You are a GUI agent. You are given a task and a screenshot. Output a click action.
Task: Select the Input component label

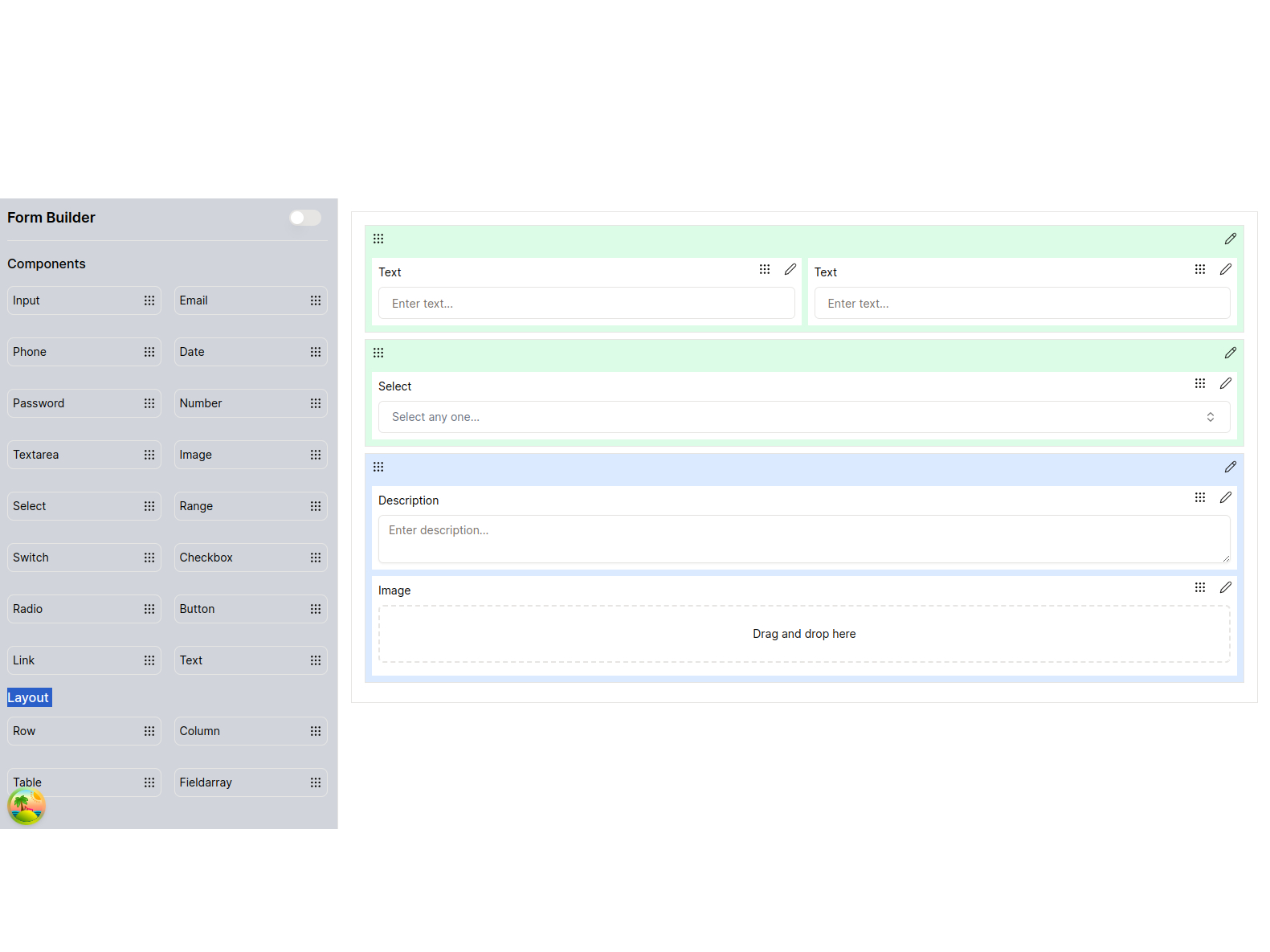pyautogui.click(x=27, y=300)
